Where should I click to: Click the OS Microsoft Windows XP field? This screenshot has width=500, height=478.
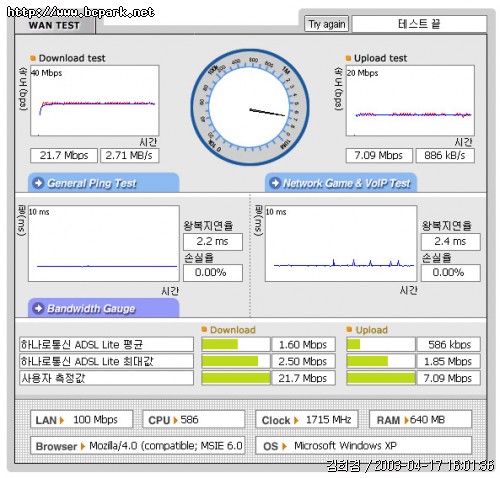coord(364,446)
